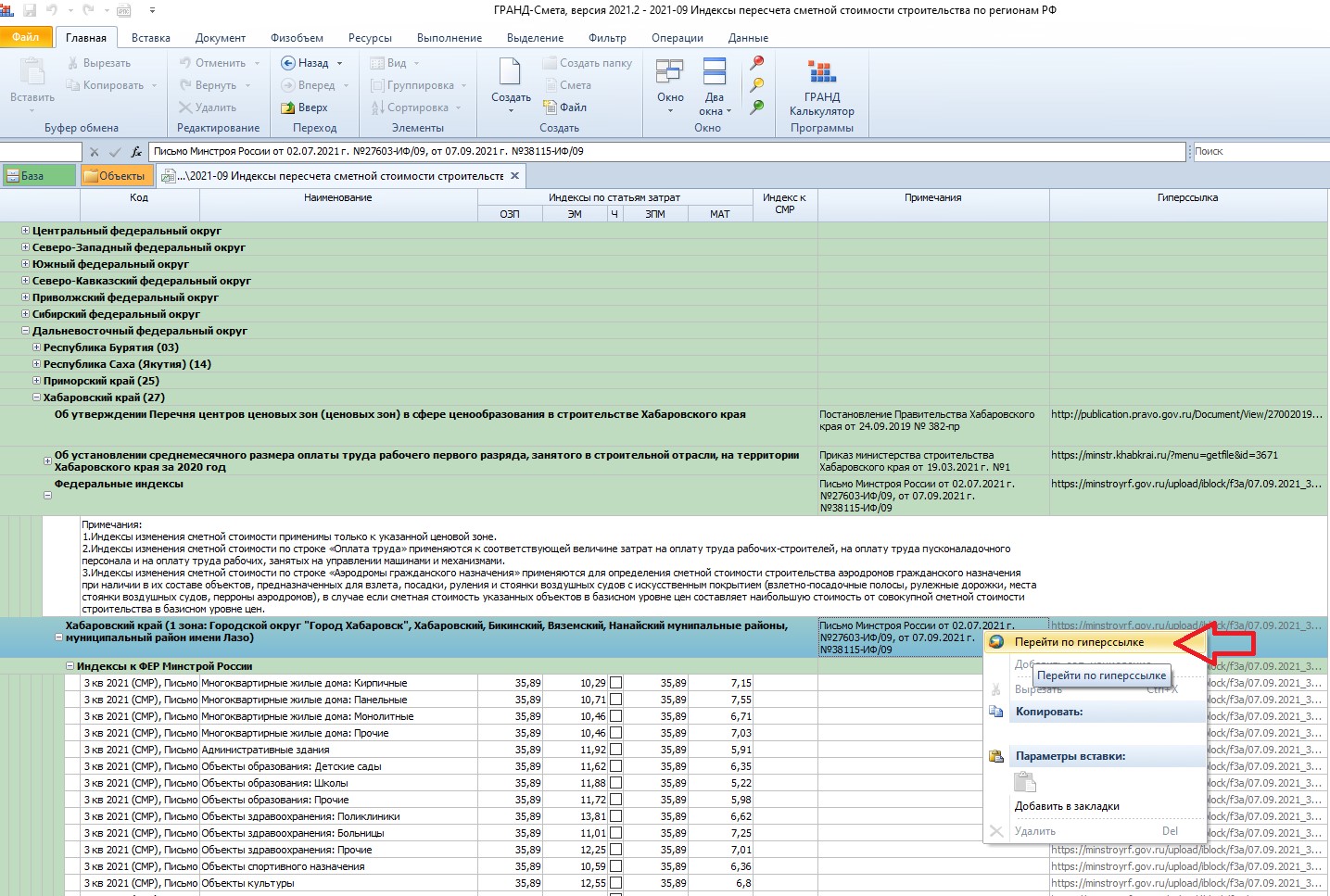Viewport: 1330px width, 896px height.
Task: Expand Центральный федеральный округ node
Action: click(25, 231)
